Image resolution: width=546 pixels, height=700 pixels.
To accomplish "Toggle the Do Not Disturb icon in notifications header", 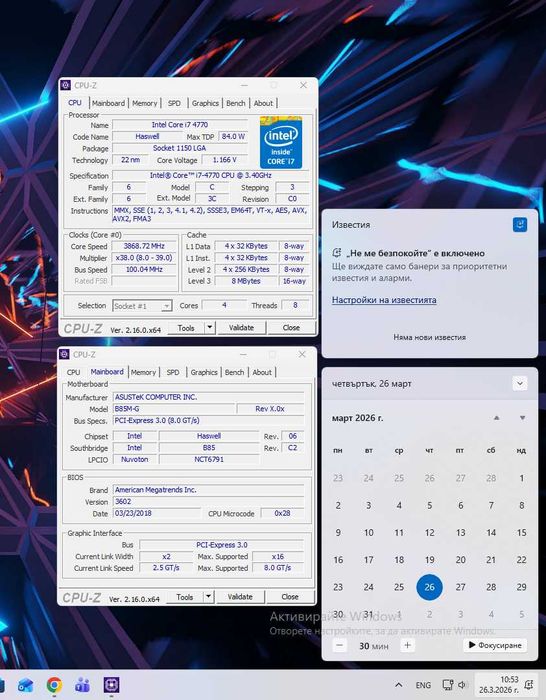I will [520, 224].
